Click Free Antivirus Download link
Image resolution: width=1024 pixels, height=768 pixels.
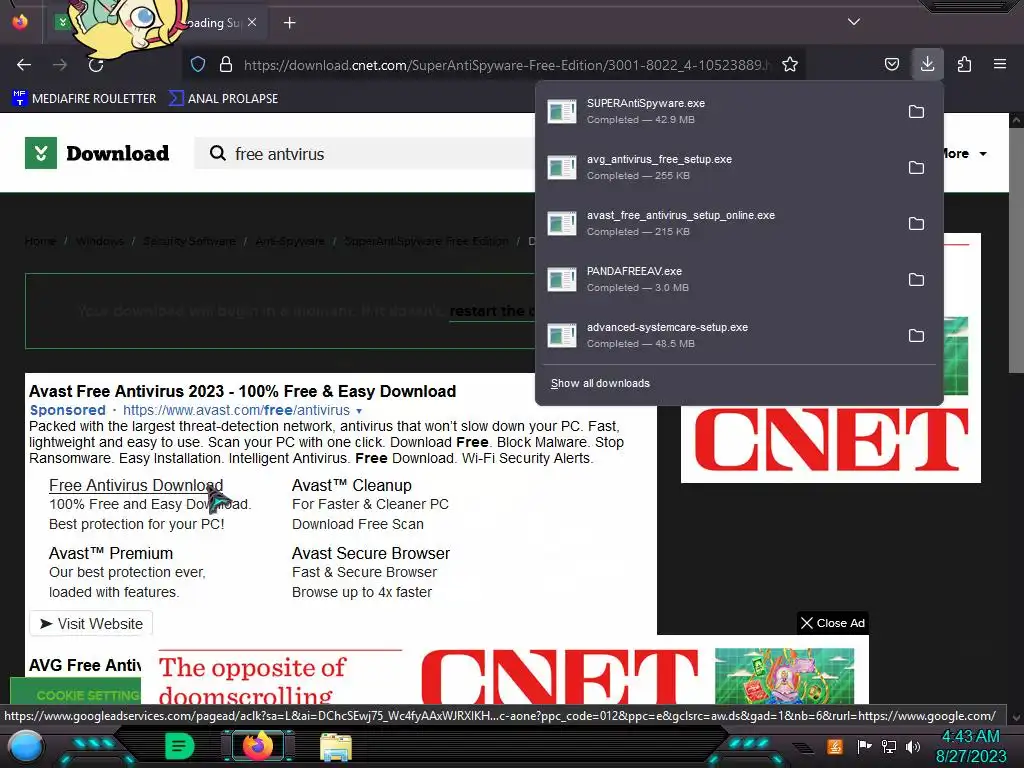[x=136, y=485]
